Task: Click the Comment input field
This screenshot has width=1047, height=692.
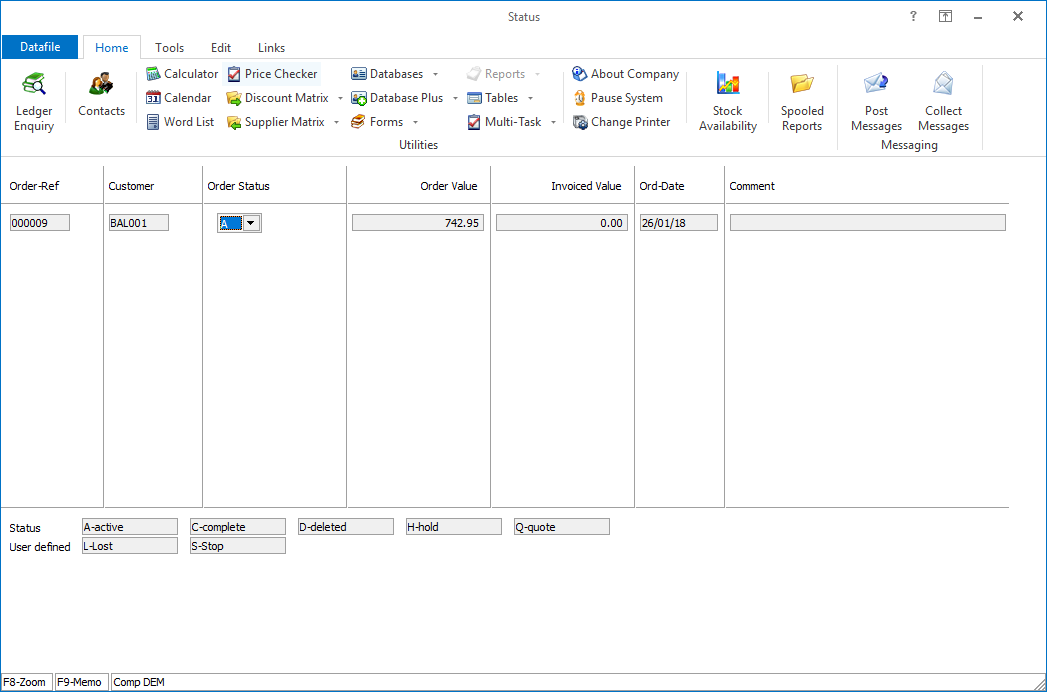Action: 867,223
